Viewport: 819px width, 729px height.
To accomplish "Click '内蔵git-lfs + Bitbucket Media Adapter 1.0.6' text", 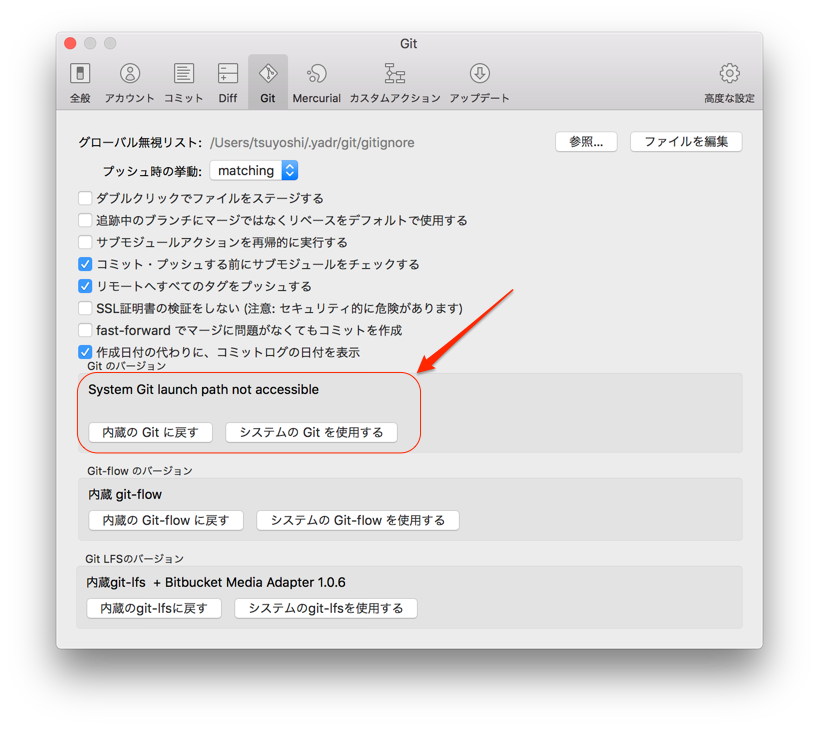I will click(x=216, y=582).
